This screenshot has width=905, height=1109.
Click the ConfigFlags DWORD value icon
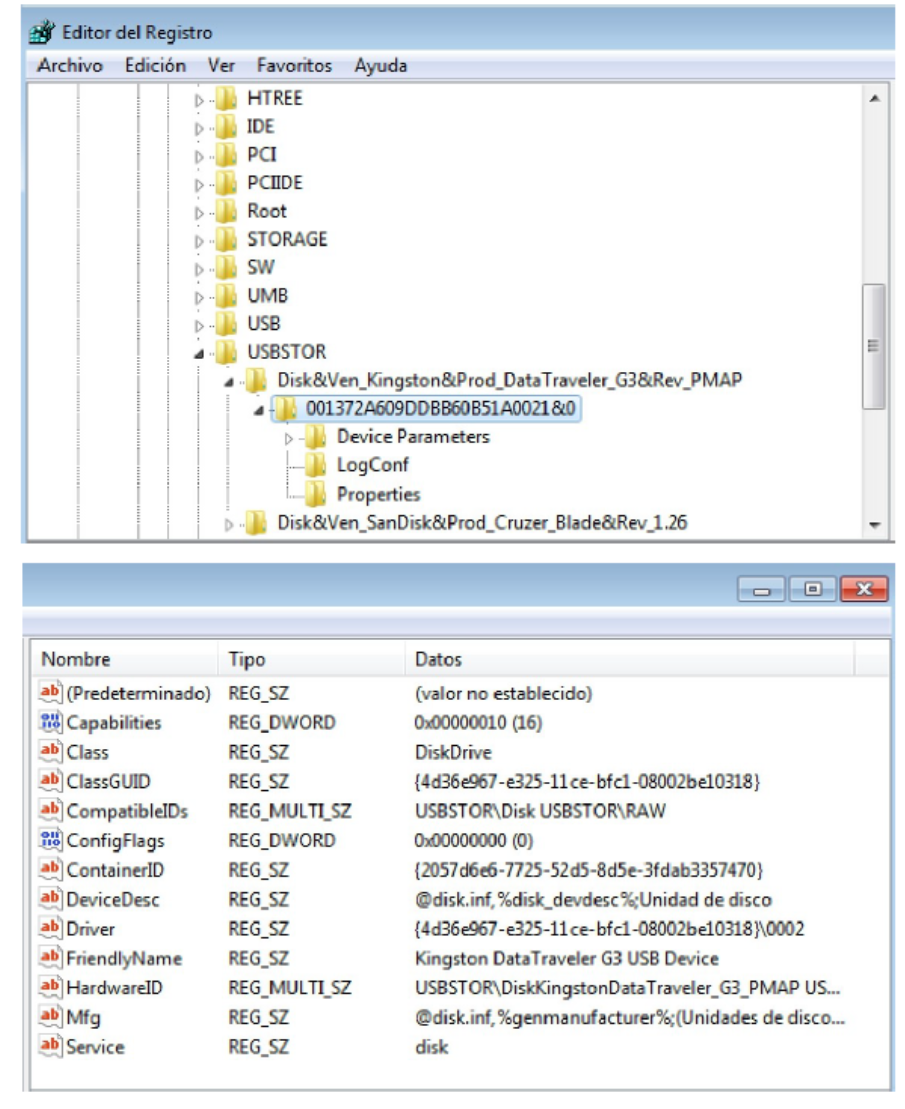tap(51, 840)
